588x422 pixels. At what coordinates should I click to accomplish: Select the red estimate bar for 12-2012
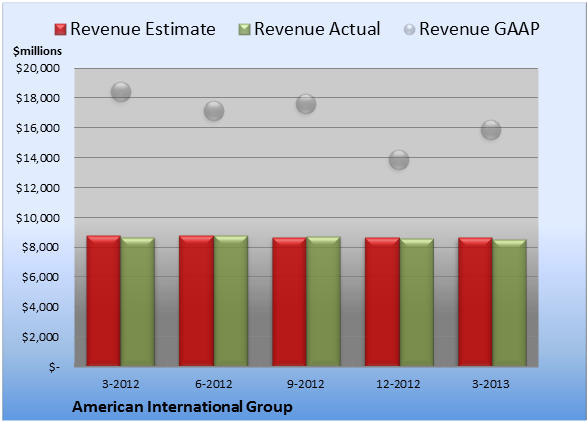pos(382,302)
